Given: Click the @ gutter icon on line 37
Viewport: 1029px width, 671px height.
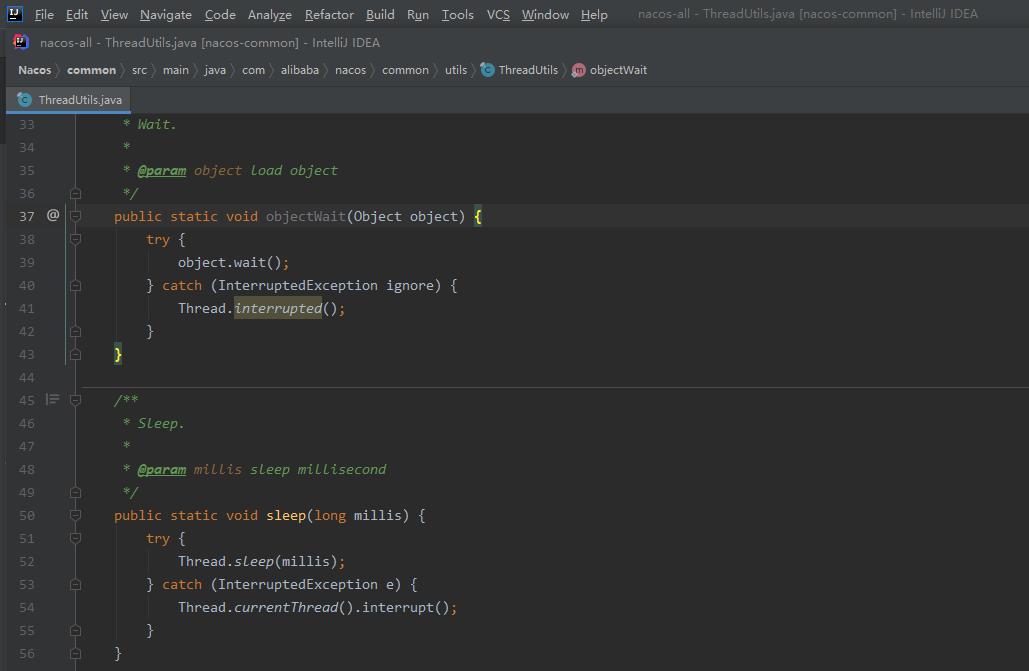Looking at the screenshot, I should (x=53, y=215).
